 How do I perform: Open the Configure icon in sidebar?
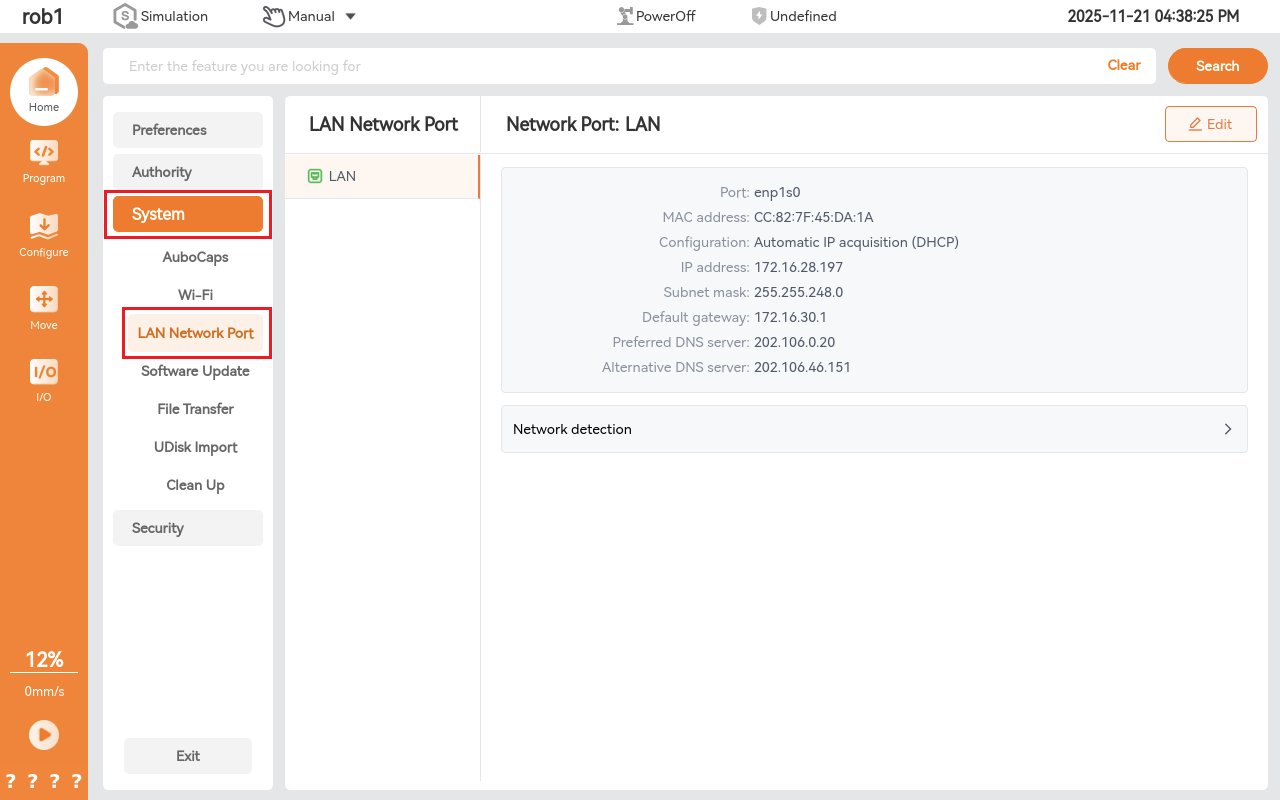pos(44,226)
